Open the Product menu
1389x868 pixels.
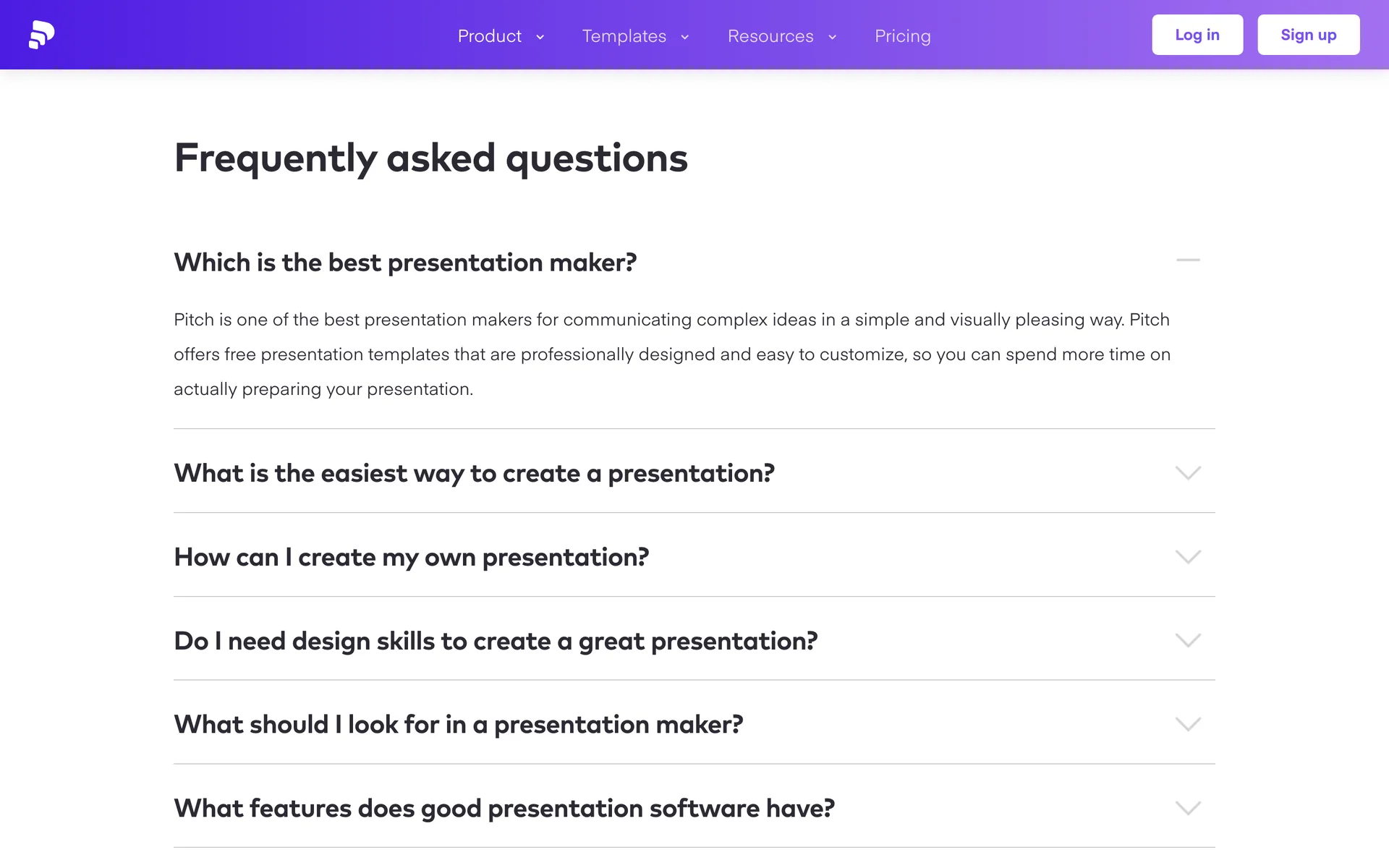[490, 36]
